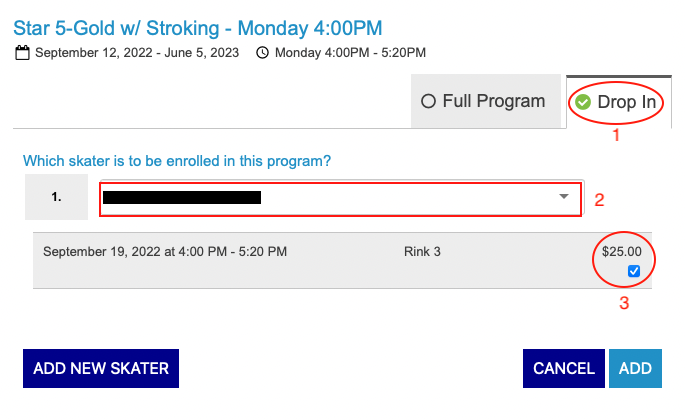Click the $25.00 price label
Image resolution: width=685 pixels, height=420 pixels.
pyautogui.click(x=622, y=251)
